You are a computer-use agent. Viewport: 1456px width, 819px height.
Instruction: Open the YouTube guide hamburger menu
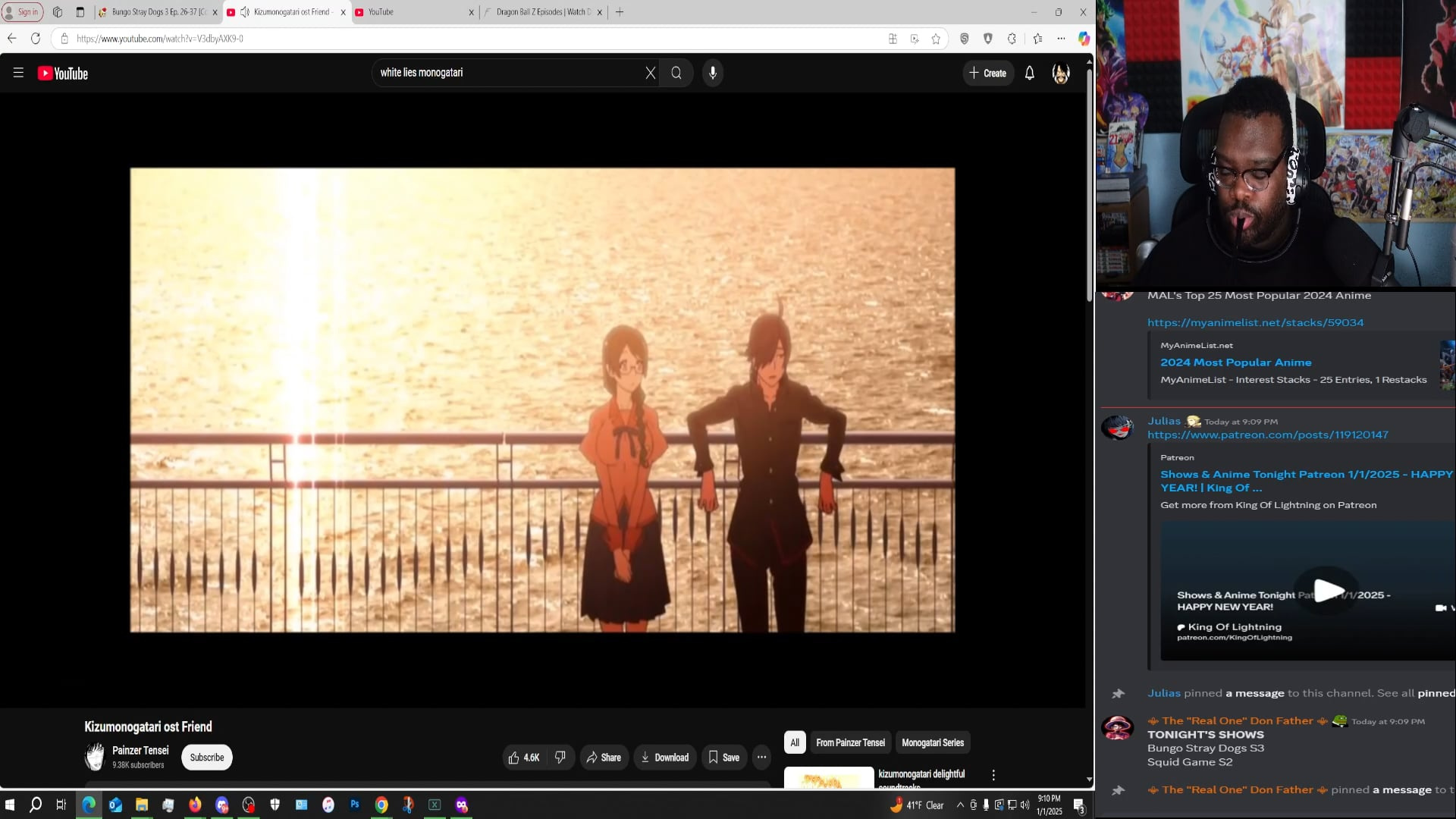(18, 73)
